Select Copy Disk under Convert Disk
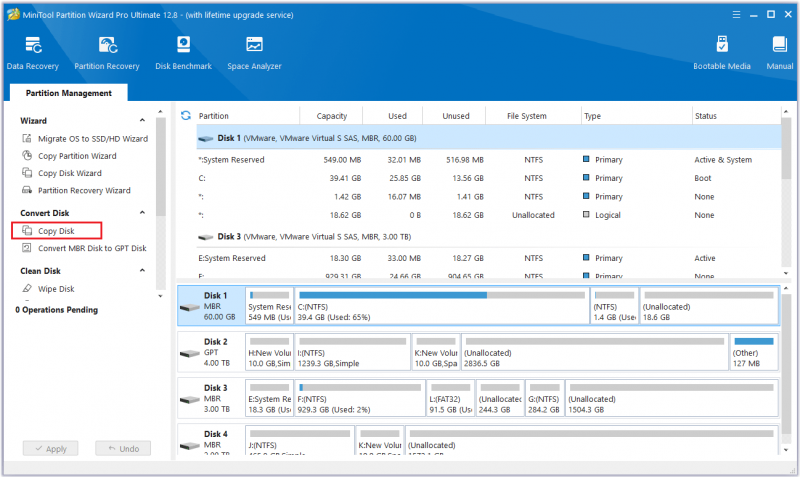The image size is (800, 477). 56,231
